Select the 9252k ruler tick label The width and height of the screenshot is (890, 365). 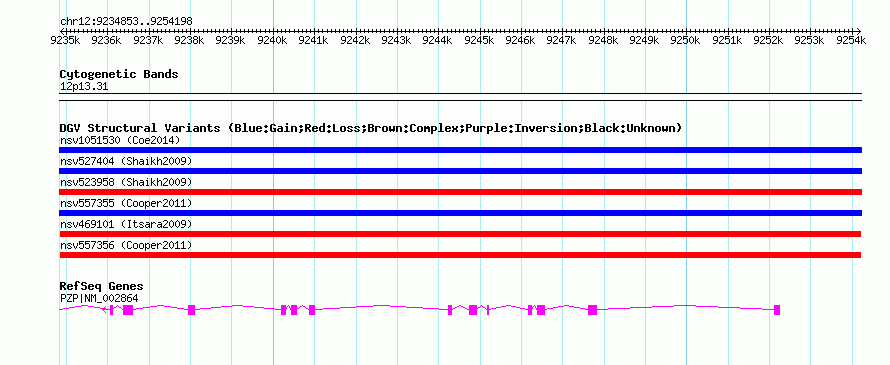(x=769, y=40)
